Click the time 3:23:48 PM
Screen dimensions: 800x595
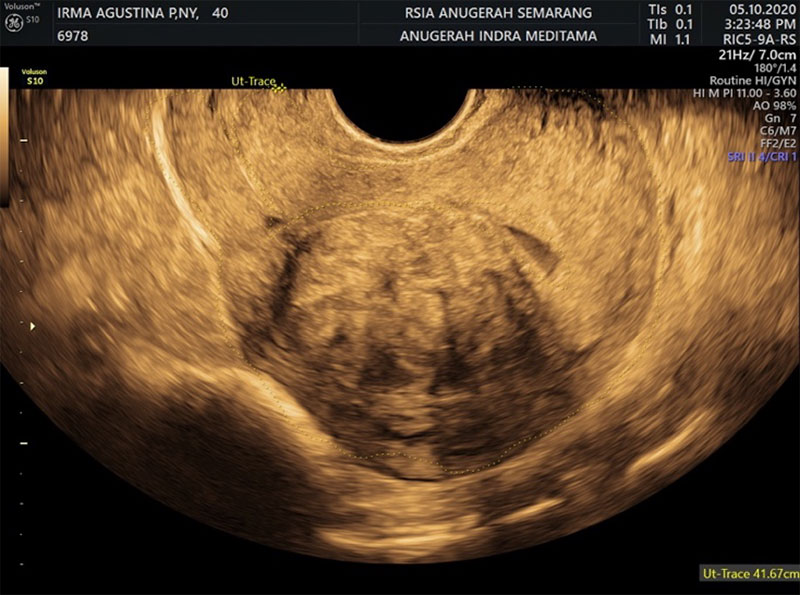pyautogui.click(x=762, y=24)
